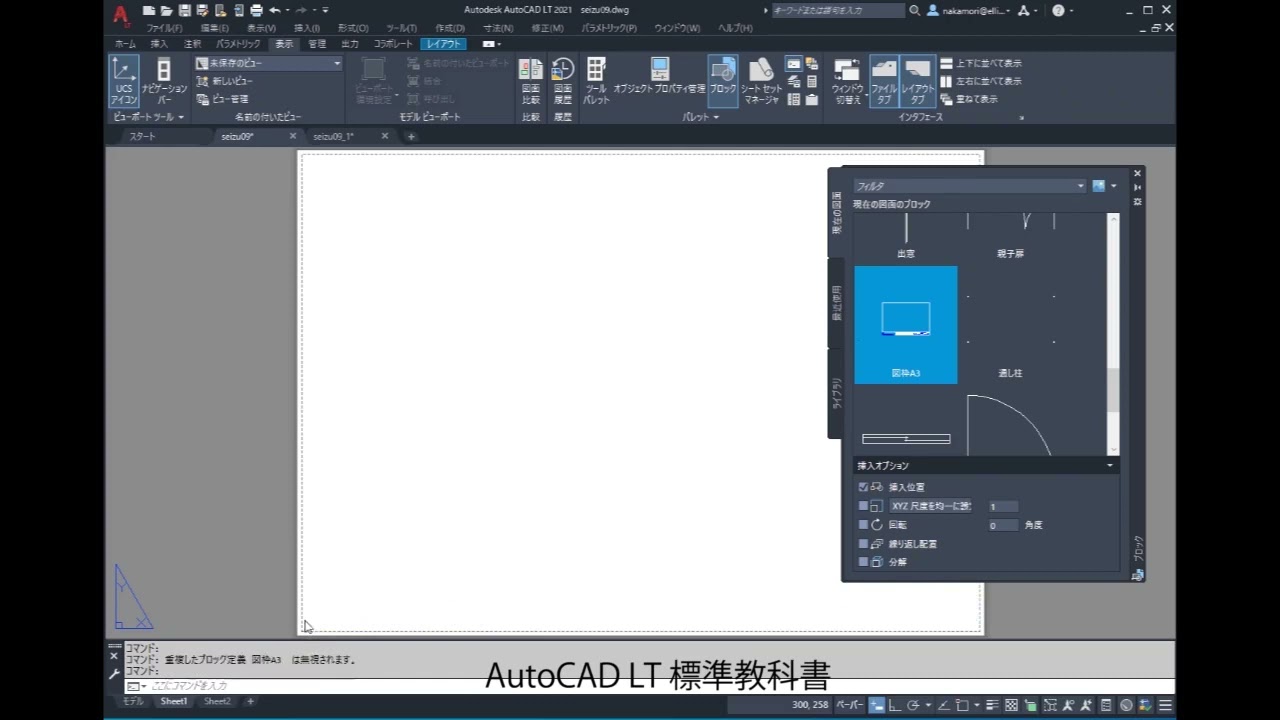Open the ファイル(F) menu
The image size is (1280, 720).
164,28
